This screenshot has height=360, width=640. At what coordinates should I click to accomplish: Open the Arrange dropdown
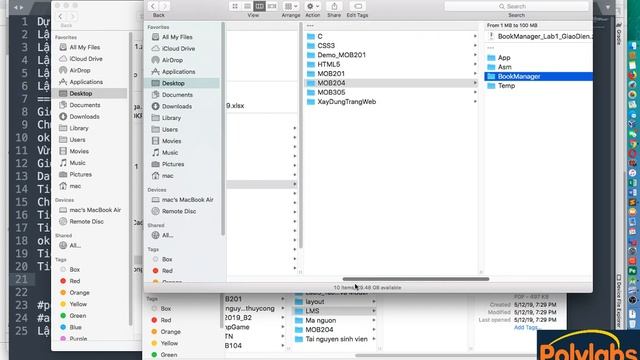[x=291, y=6]
